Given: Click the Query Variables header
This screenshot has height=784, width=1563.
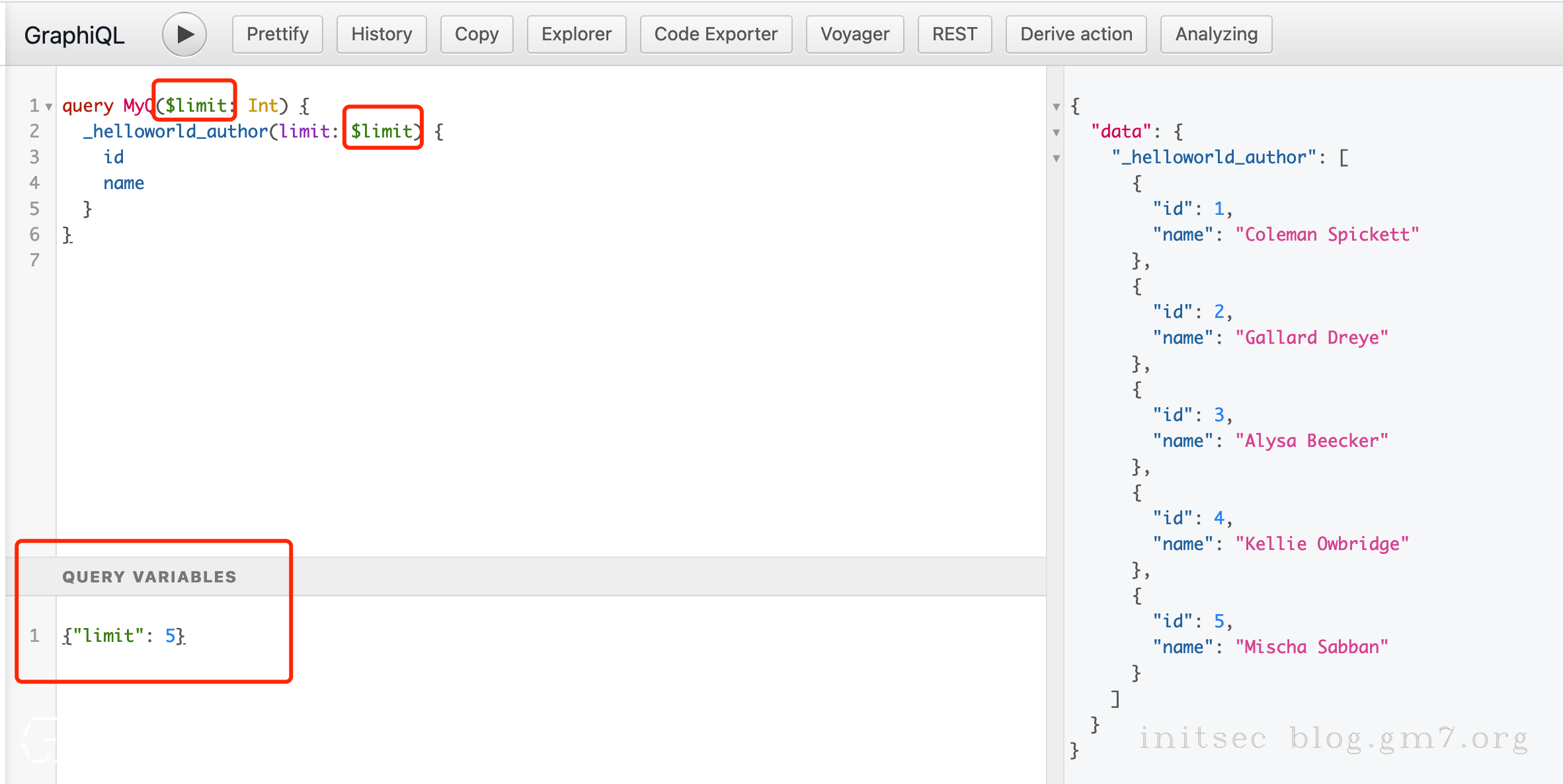Looking at the screenshot, I should click(149, 577).
